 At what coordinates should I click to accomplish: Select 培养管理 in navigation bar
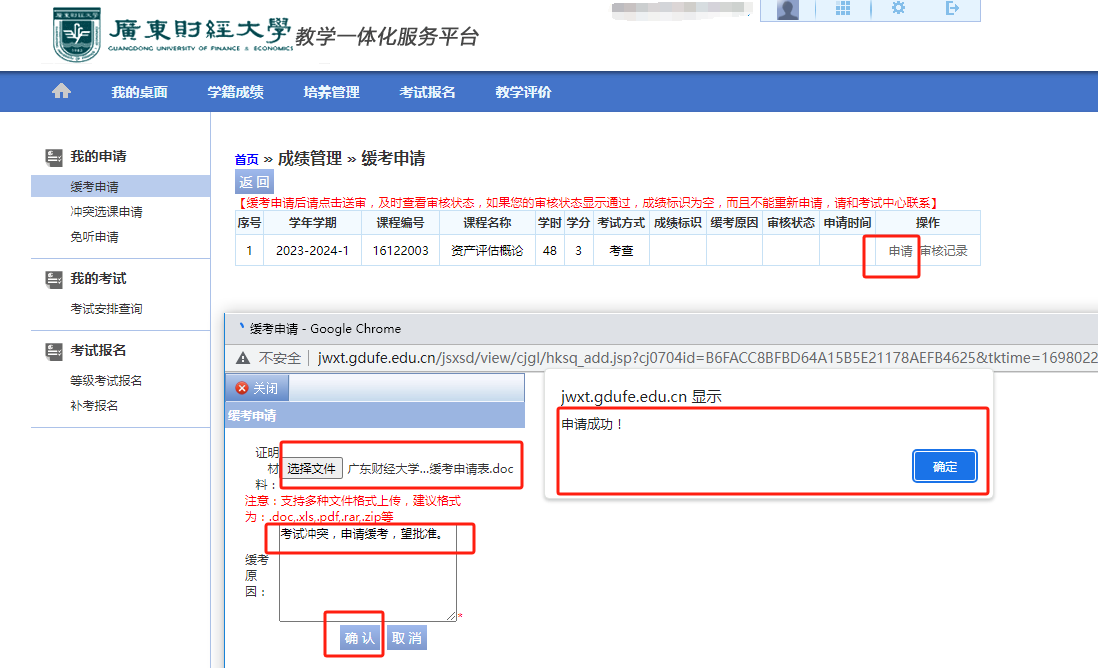tap(331, 92)
